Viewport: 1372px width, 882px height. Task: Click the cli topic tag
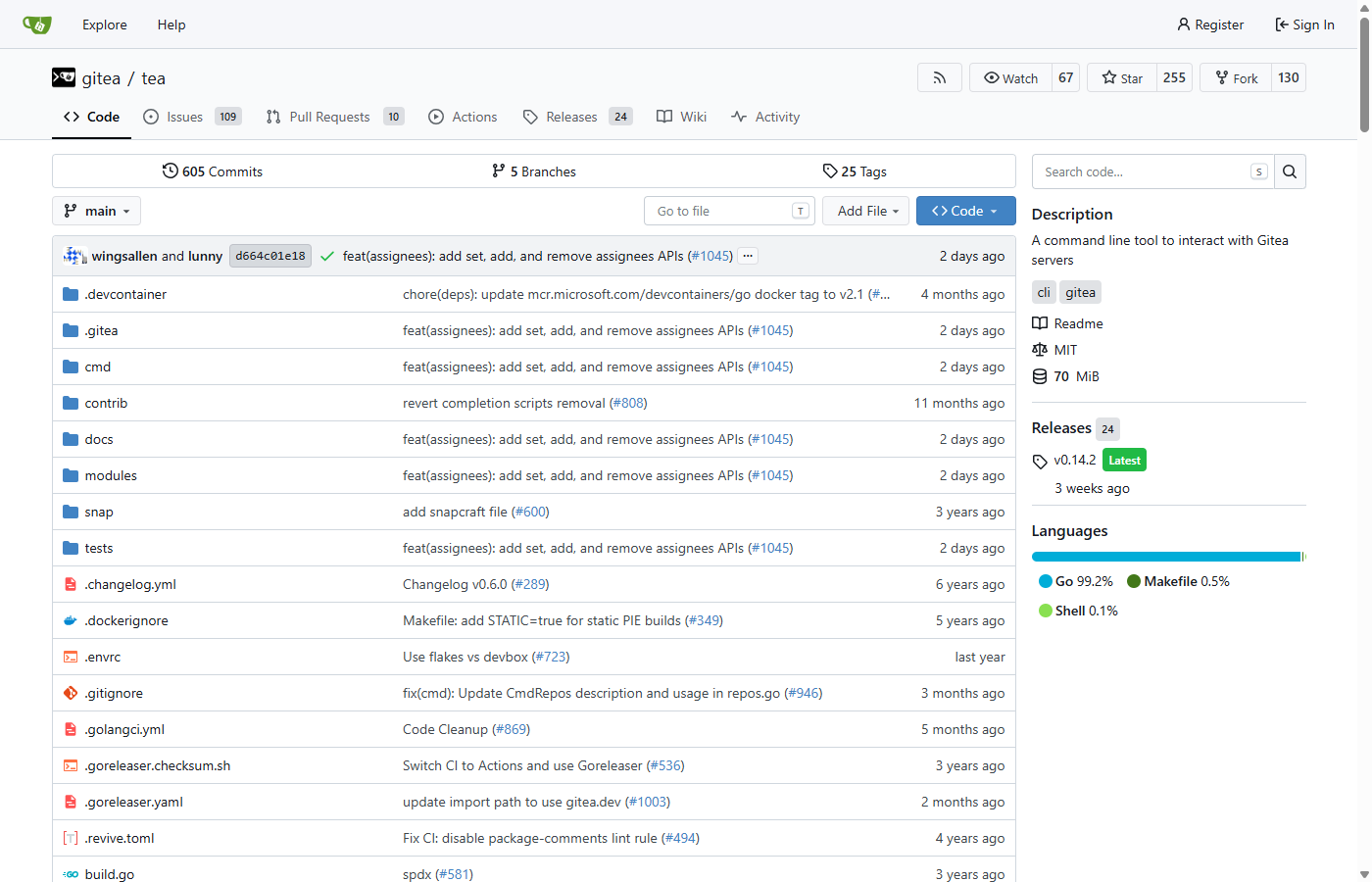coord(1044,292)
